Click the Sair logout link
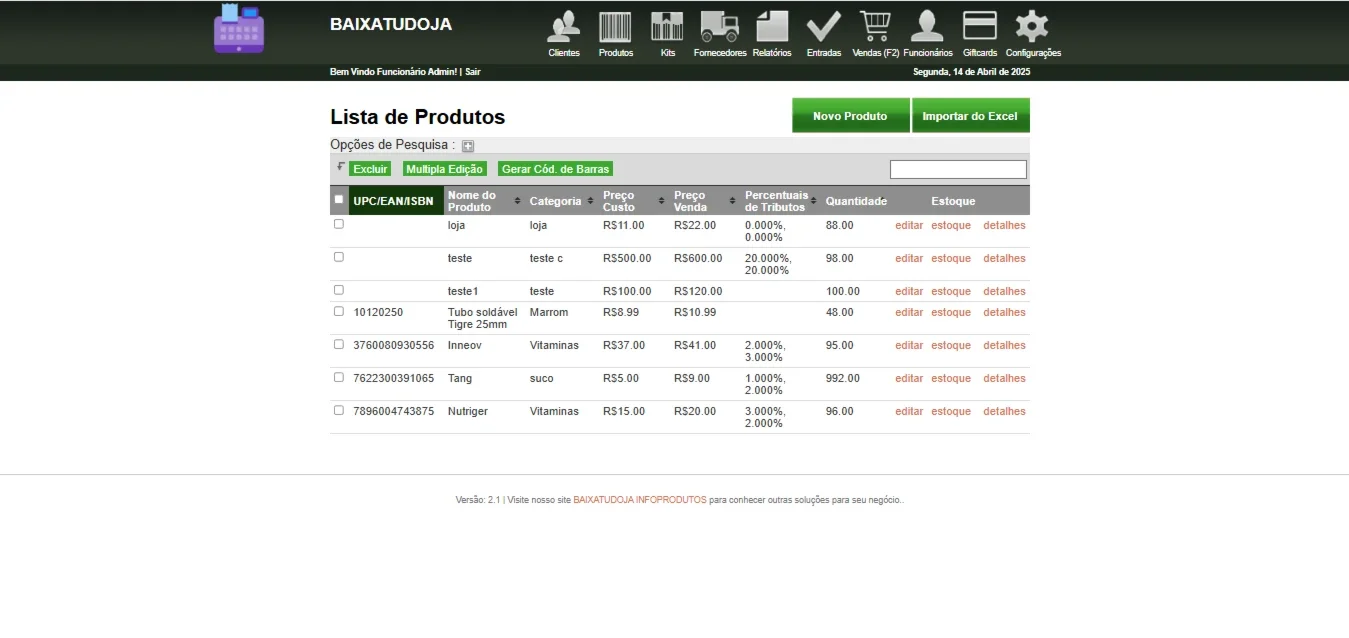 click(x=472, y=72)
